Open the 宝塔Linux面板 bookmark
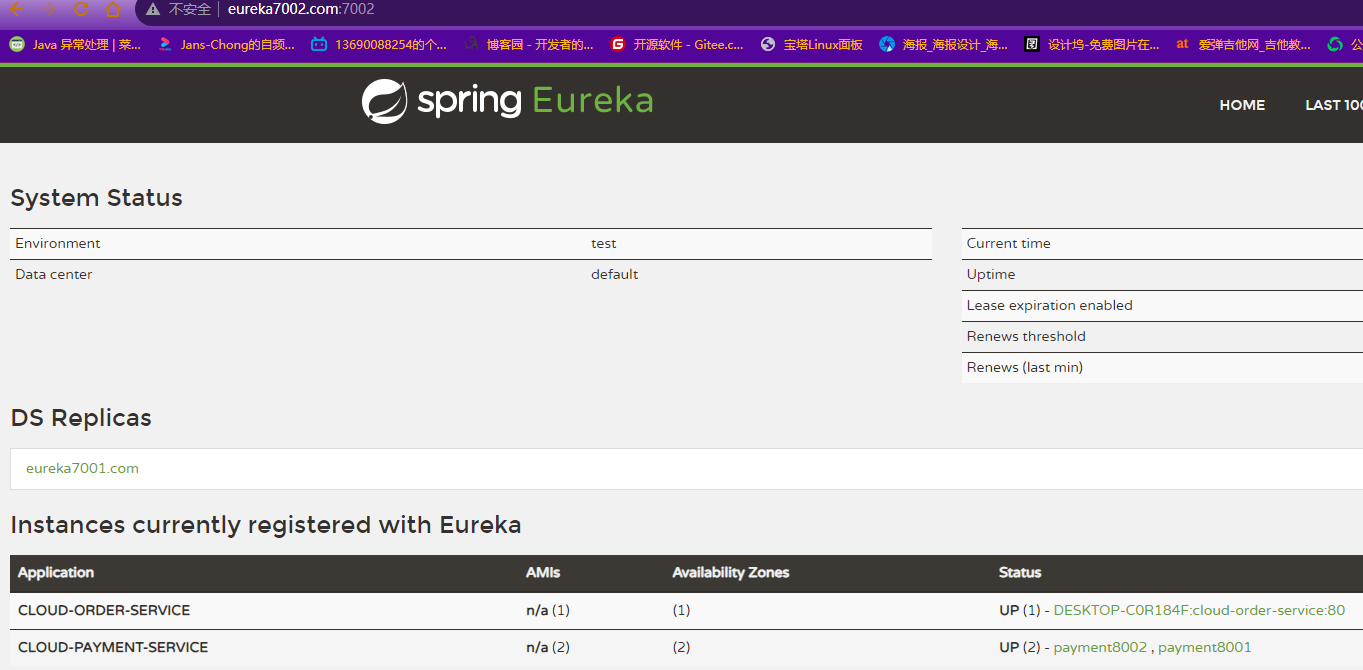 (812, 44)
